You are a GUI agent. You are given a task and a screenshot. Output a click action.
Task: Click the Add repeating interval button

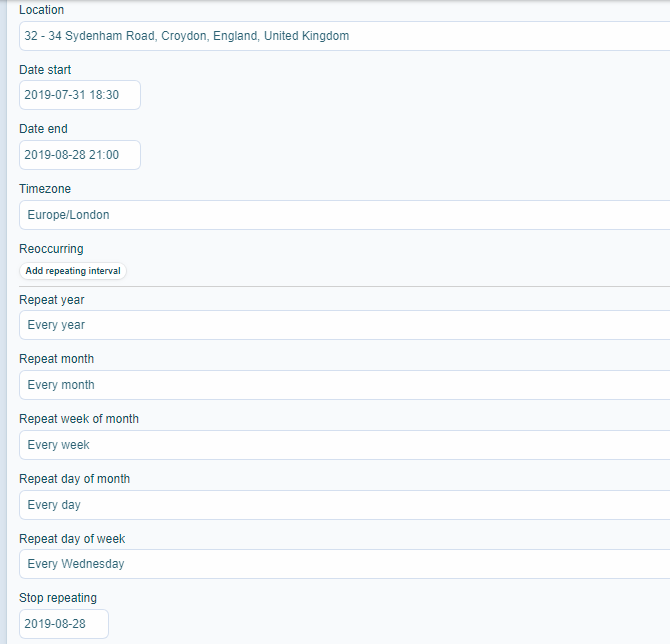73,271
